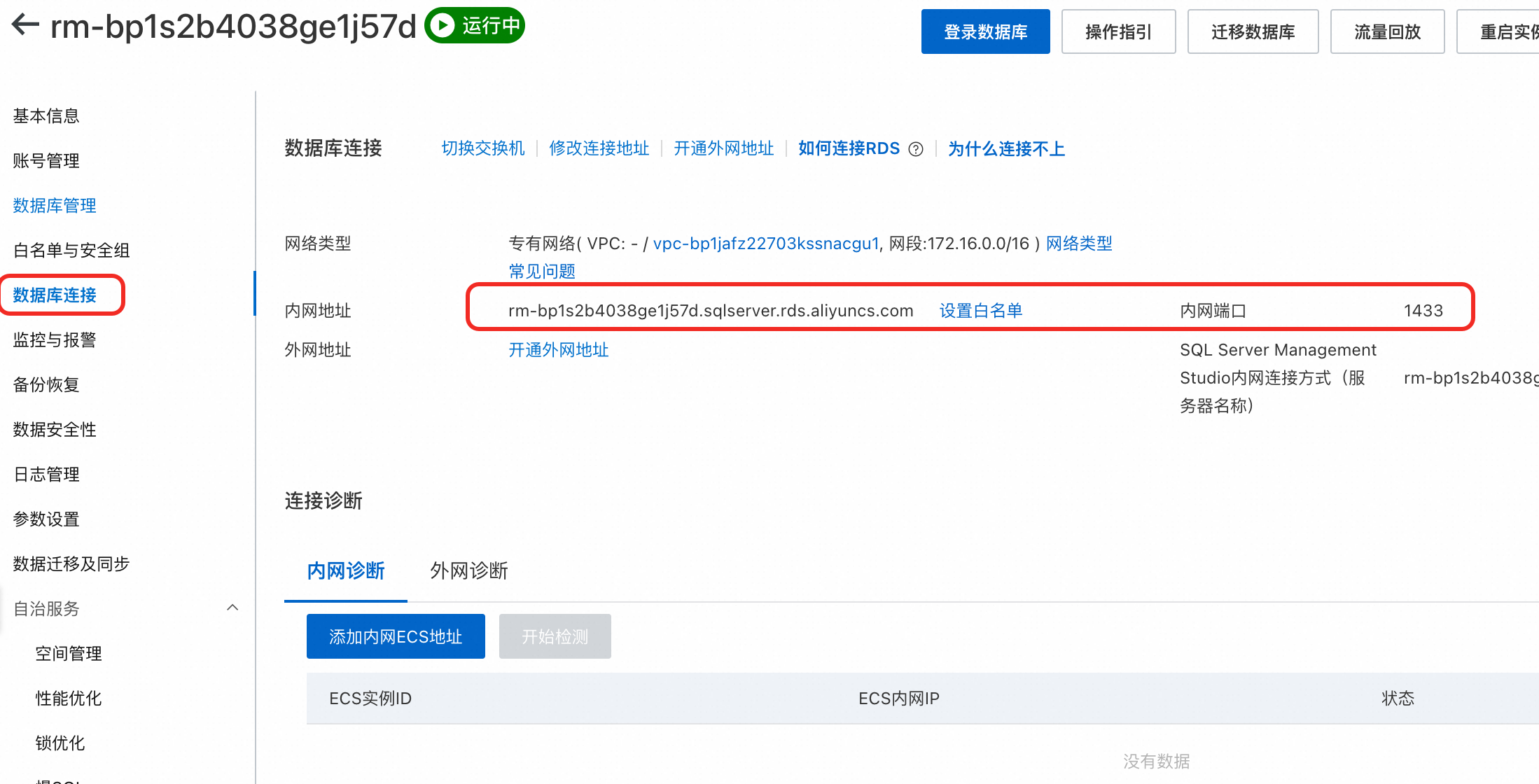Open the help icon beside 如何连接RDS

tap(917, 148)
